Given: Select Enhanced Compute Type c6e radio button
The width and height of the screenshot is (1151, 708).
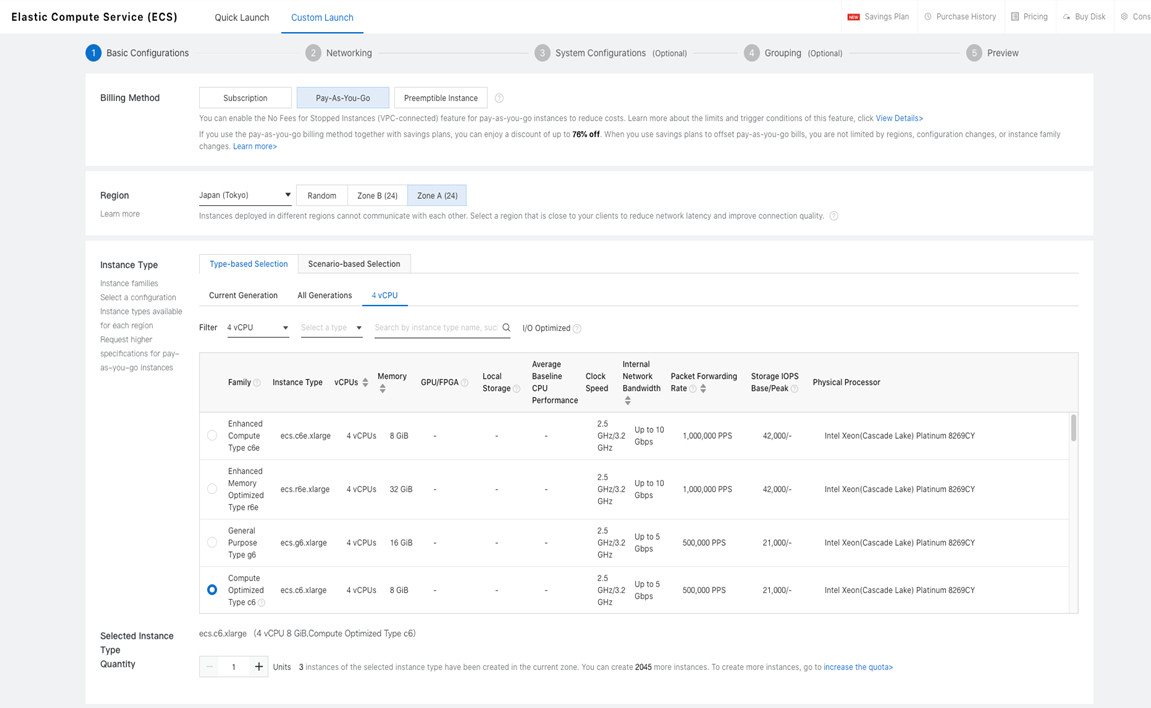Looking at the screenshot, I should point(212,436).
